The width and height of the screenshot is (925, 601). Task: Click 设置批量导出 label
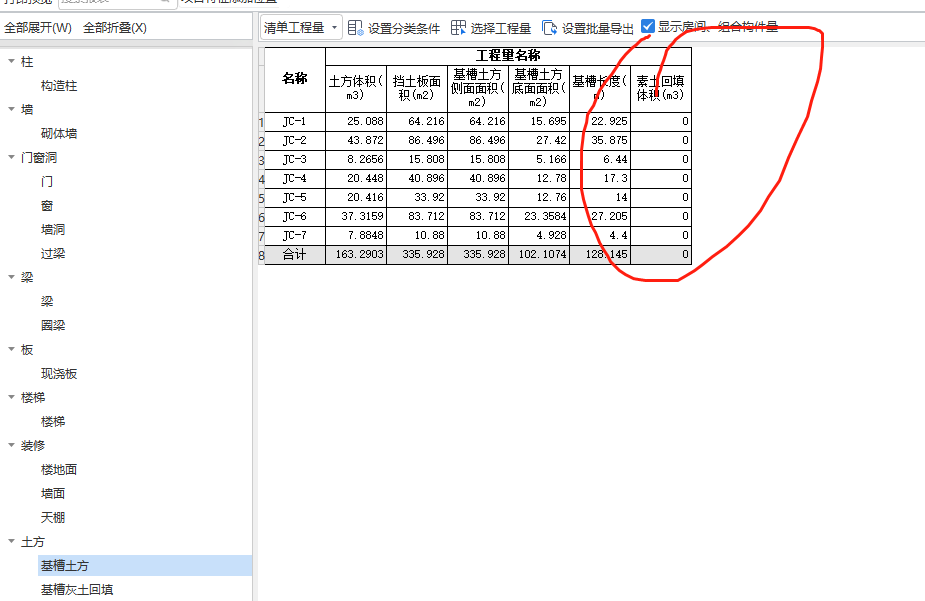[598, 28]
